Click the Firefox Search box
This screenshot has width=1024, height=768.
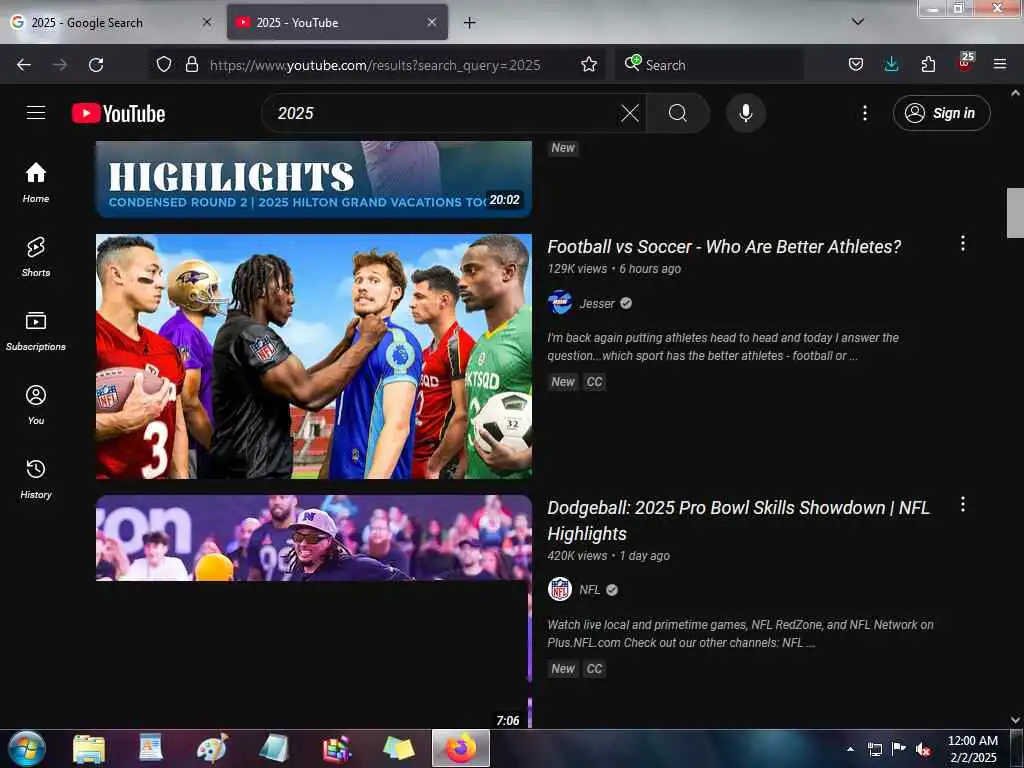coord(709,65)
